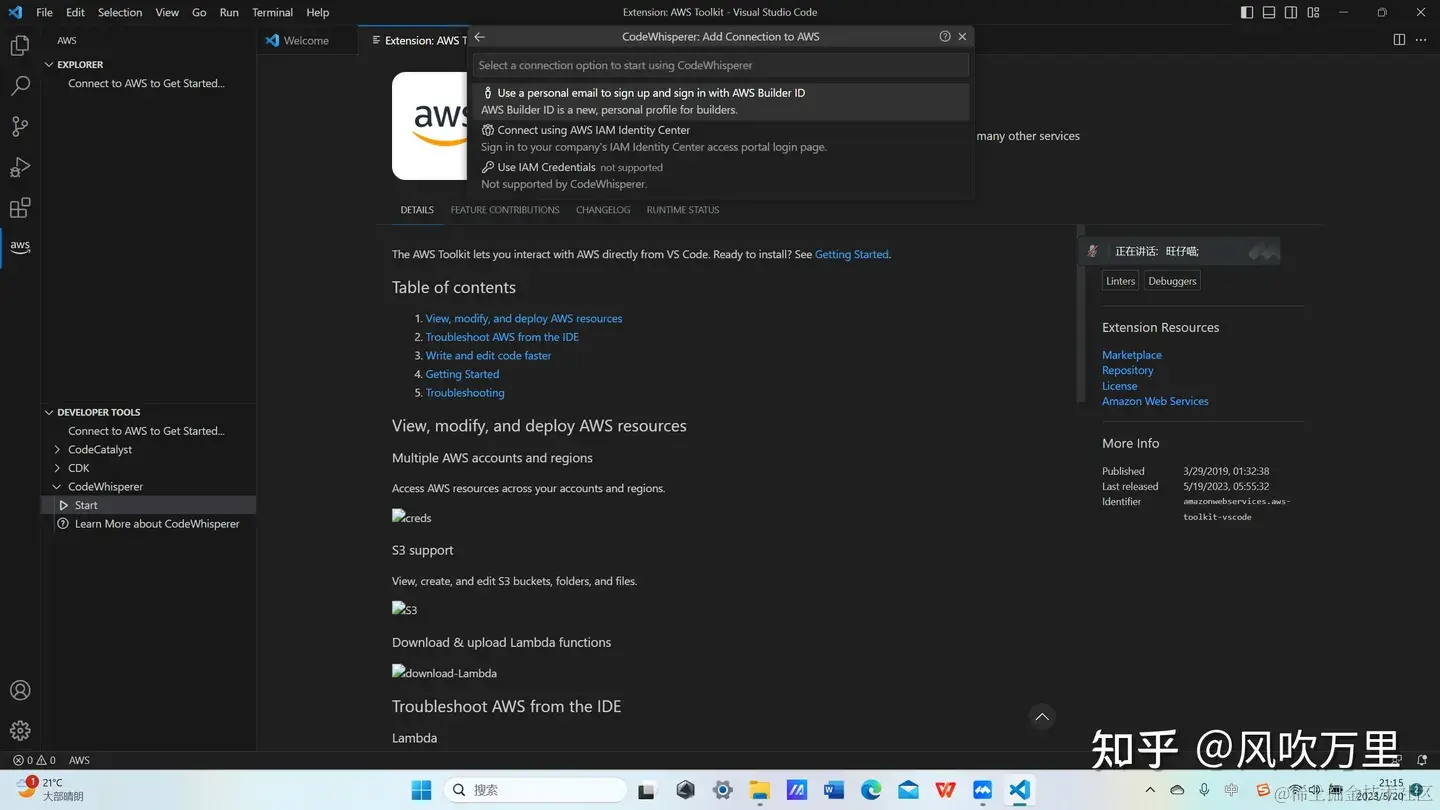This screenshot has width=1440, height=810.
Task: Open Microsoft Edge from the taskbar
Action: click(x=871, y=790)
